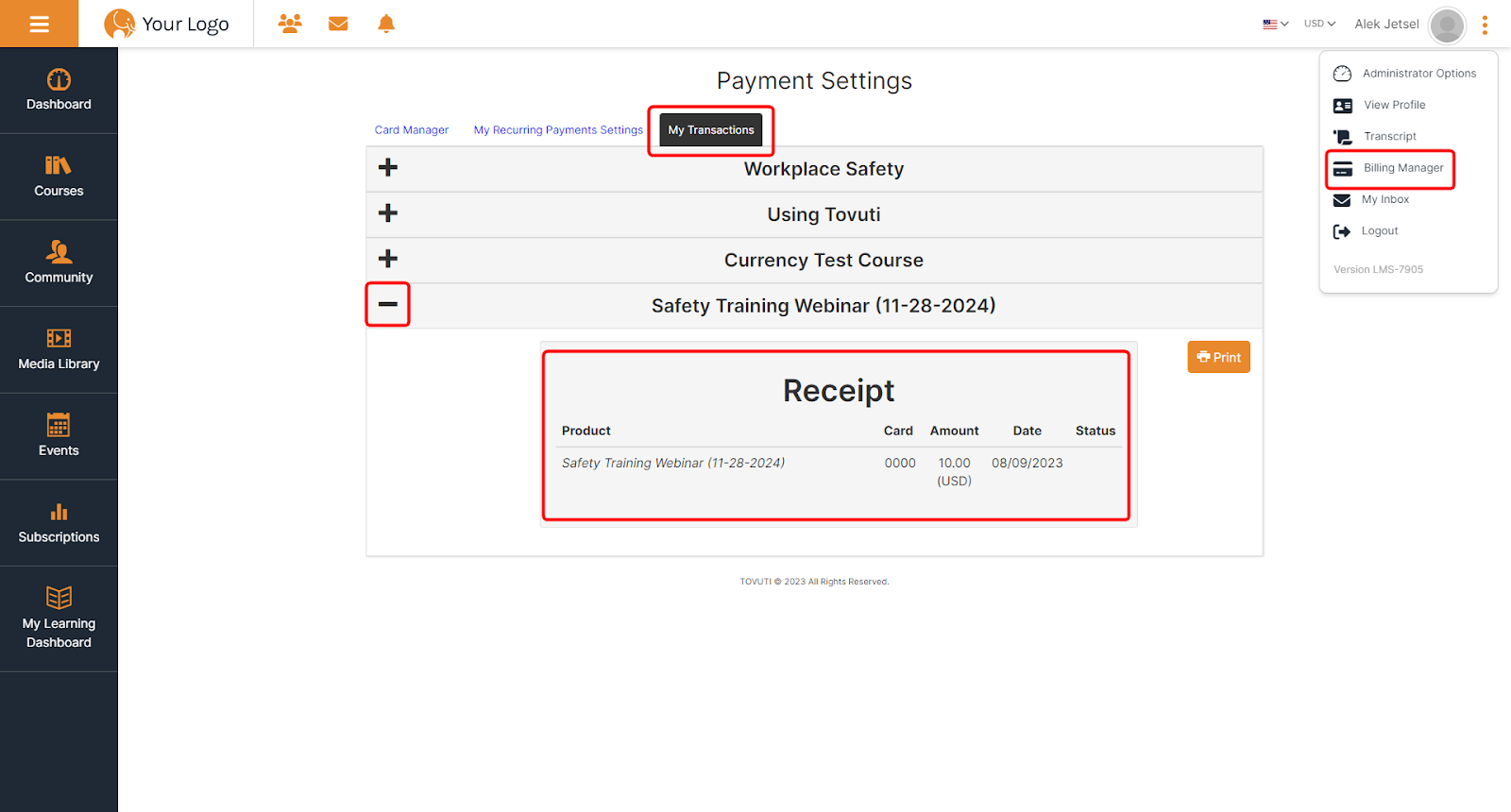Switch to My Recurring Payments Settings tab
This screenshot has width=1511, height=812.
point(558,130)
